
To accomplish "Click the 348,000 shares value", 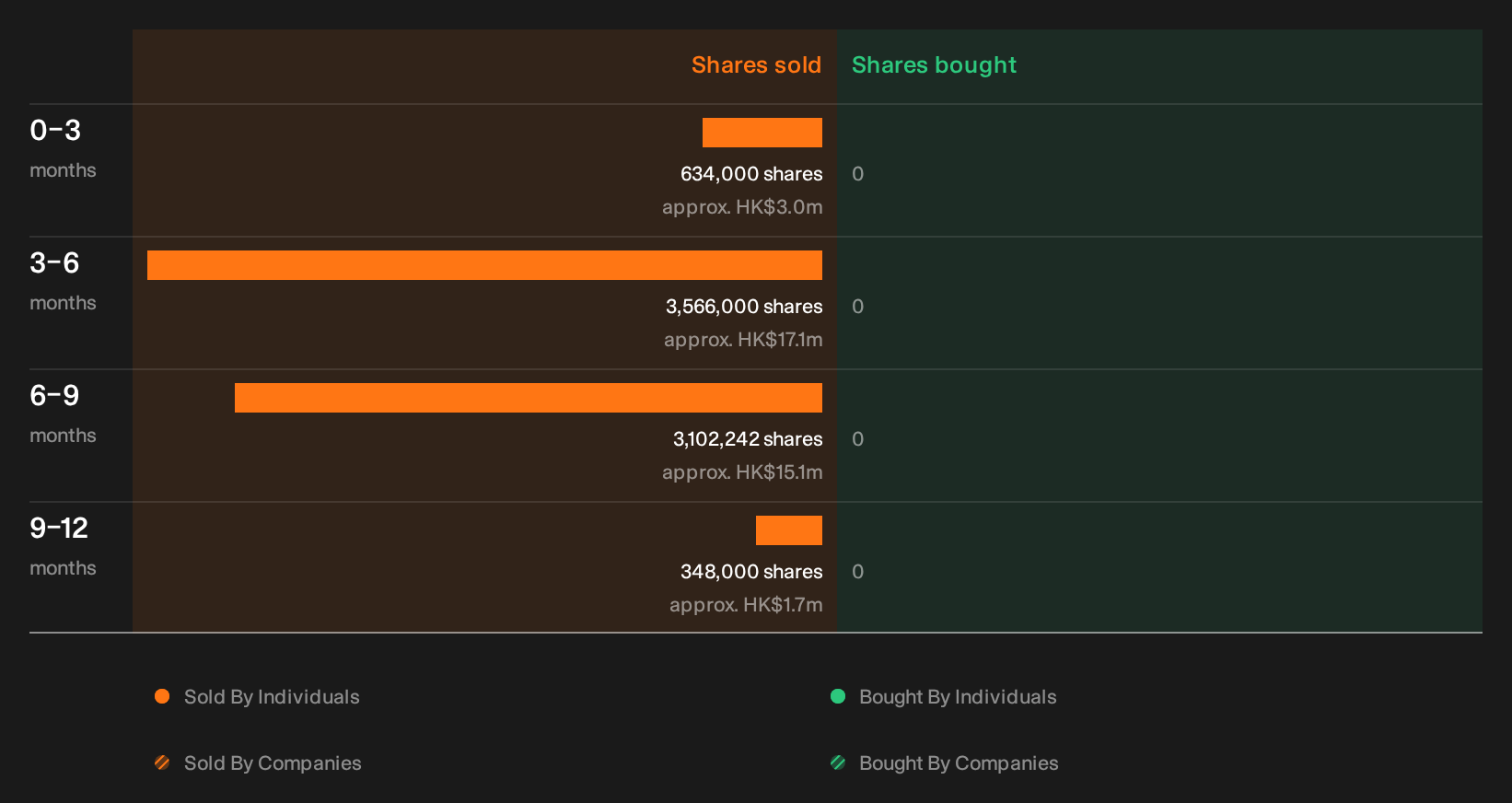I will coord(751,572).
